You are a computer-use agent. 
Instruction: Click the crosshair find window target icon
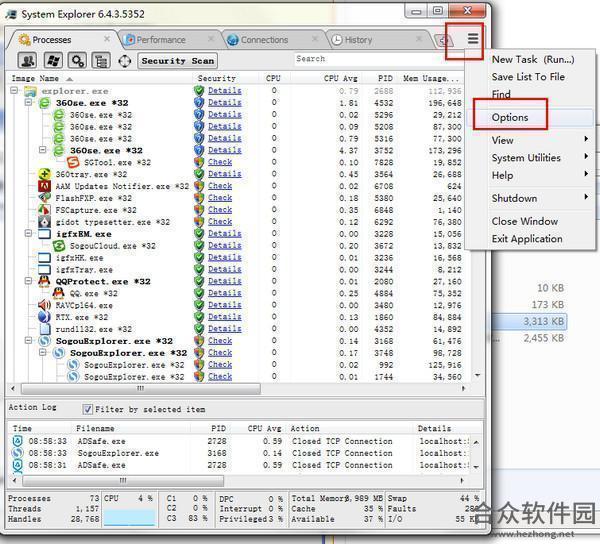pos(124,61)
